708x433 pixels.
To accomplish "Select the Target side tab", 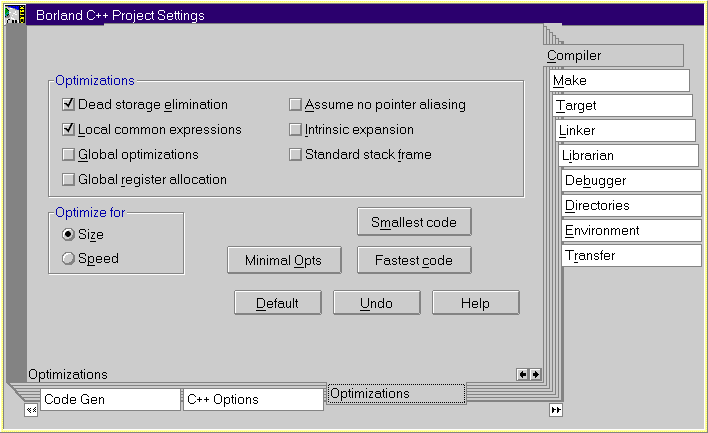I will (623, 105).
